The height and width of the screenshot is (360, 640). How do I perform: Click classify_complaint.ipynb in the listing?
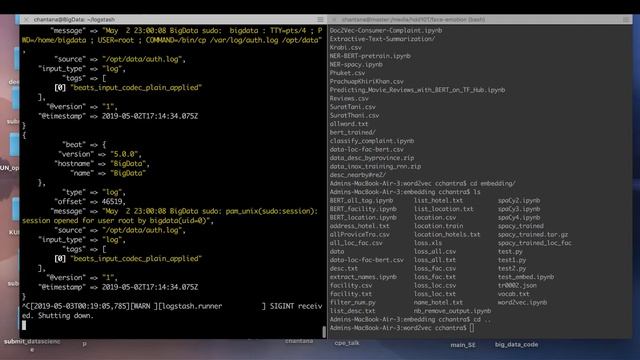click(x=372, y=141)
